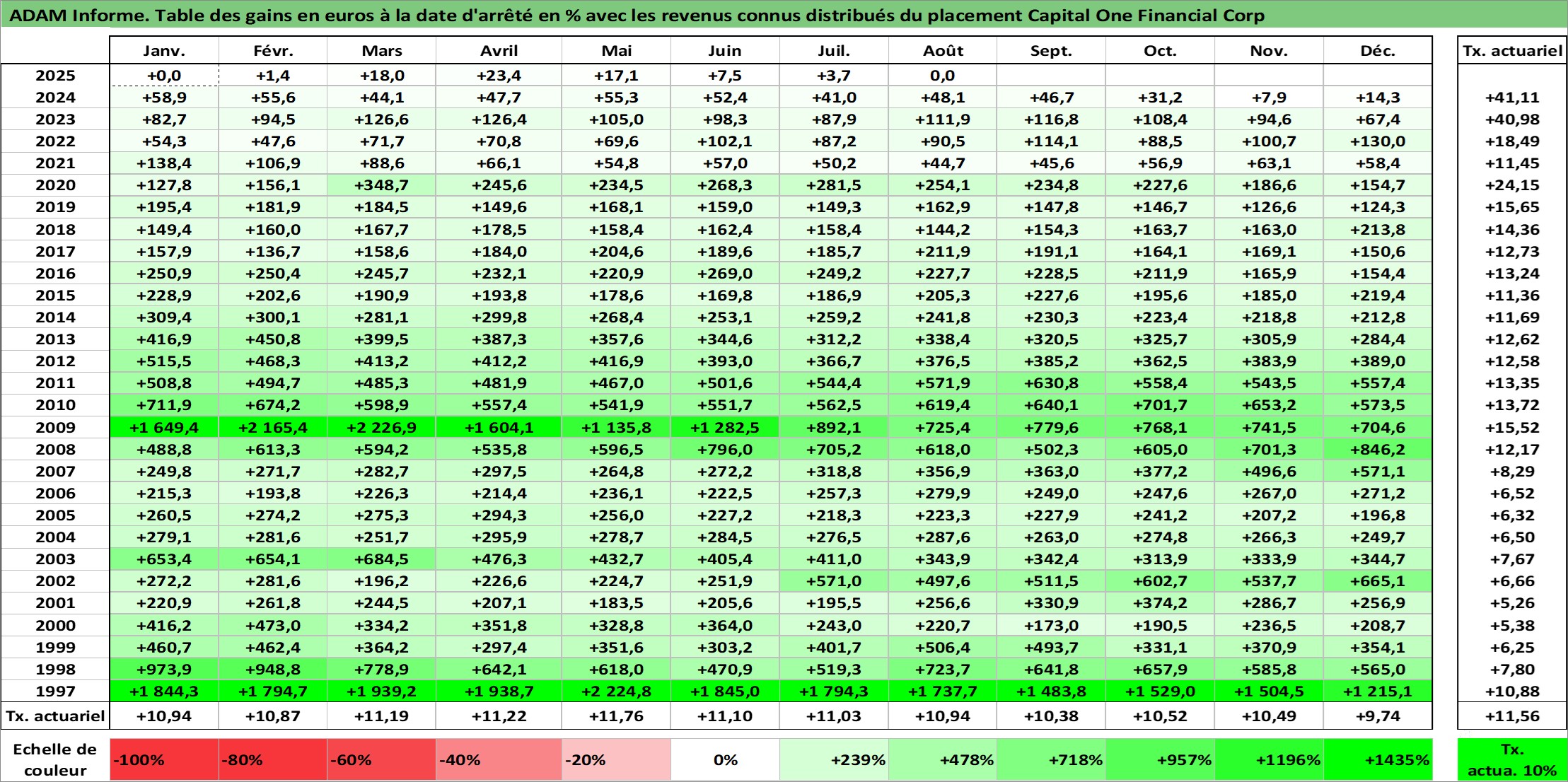Screen dimensions: 1568x782
Task: Select the Tx. actuariel bottom row label
Action: [x=55, y=716]
